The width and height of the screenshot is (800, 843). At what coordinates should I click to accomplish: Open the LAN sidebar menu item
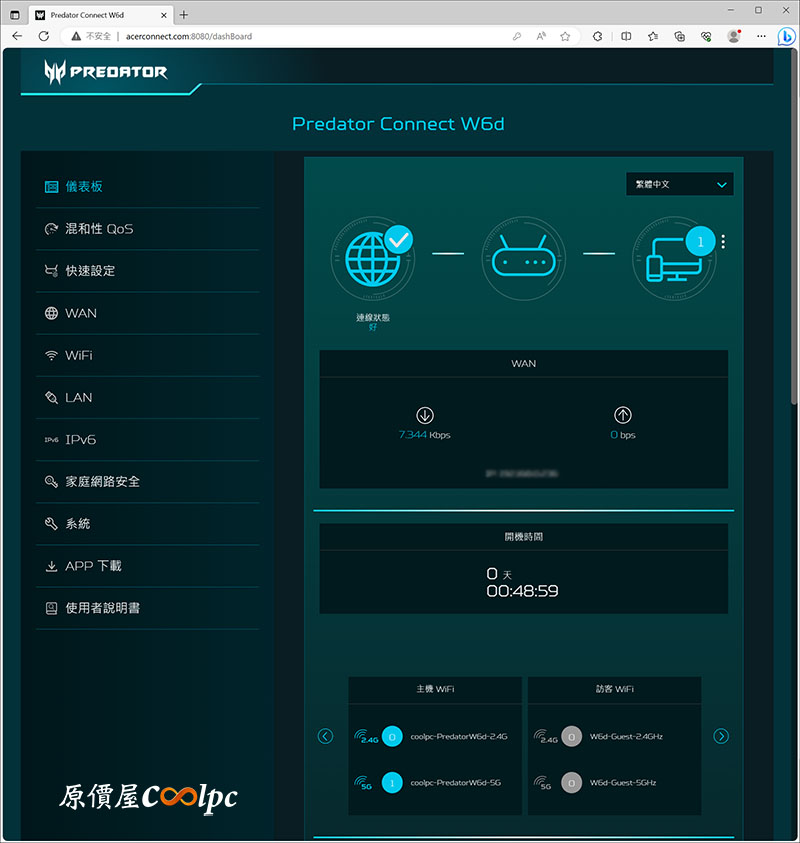pos(147,397)
